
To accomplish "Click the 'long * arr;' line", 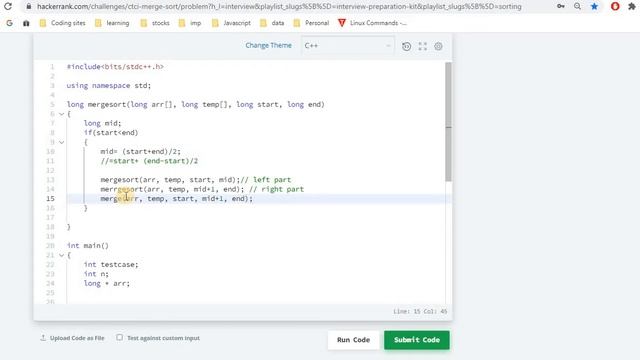I will click(x=107, y=283).
